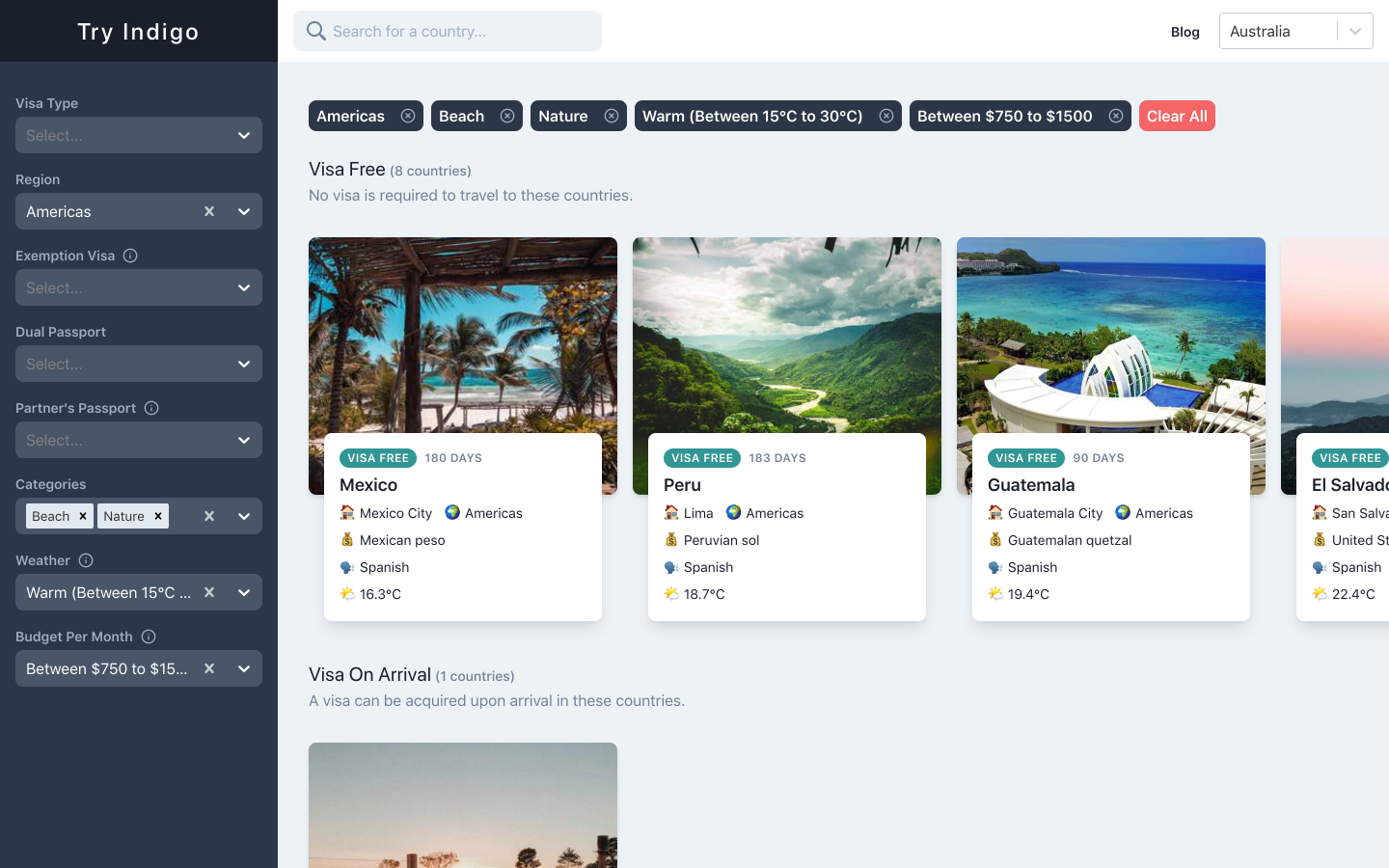Click Guatemala's Spanish language icon
Viewport: 1389px width, 868px height.
(995, 566)
